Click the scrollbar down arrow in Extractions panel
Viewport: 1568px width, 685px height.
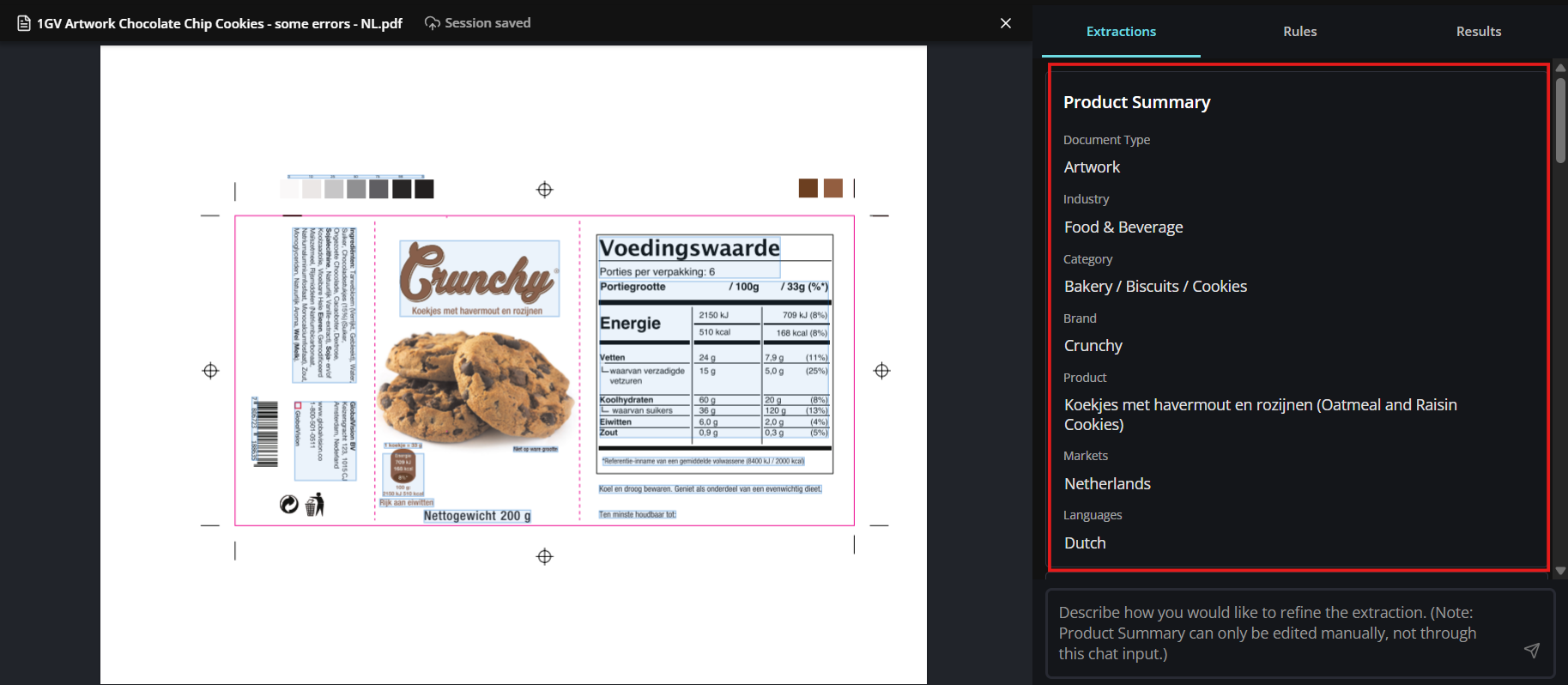coord(1560,571)
